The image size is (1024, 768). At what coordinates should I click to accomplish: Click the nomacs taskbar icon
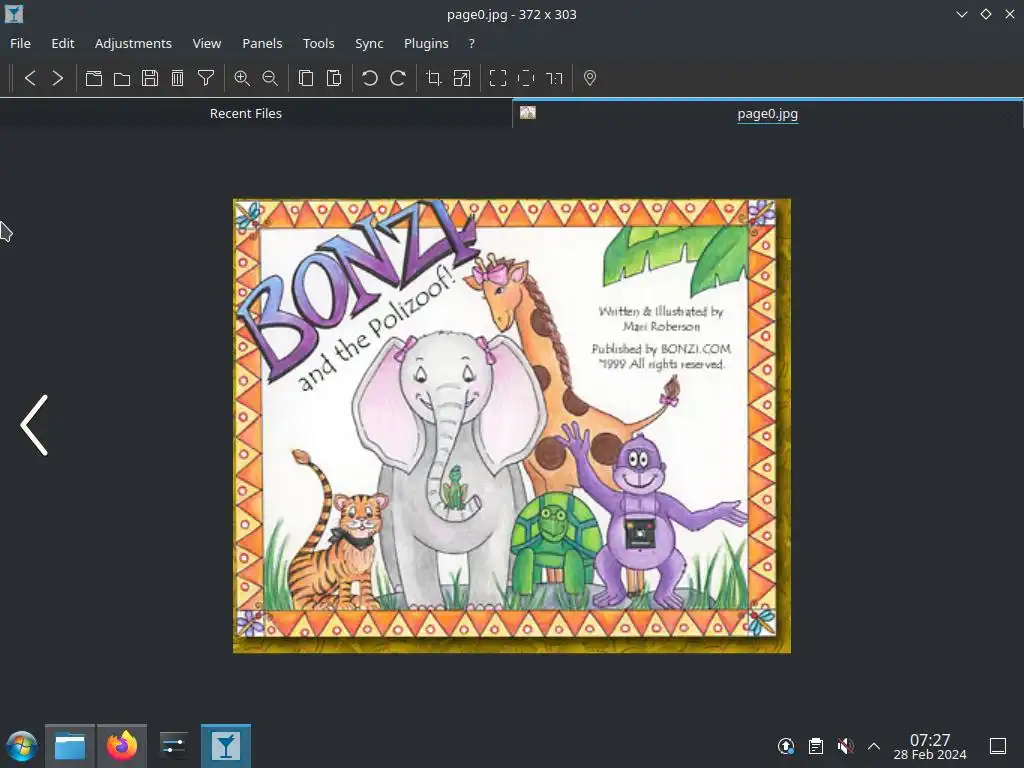point(226,746)
